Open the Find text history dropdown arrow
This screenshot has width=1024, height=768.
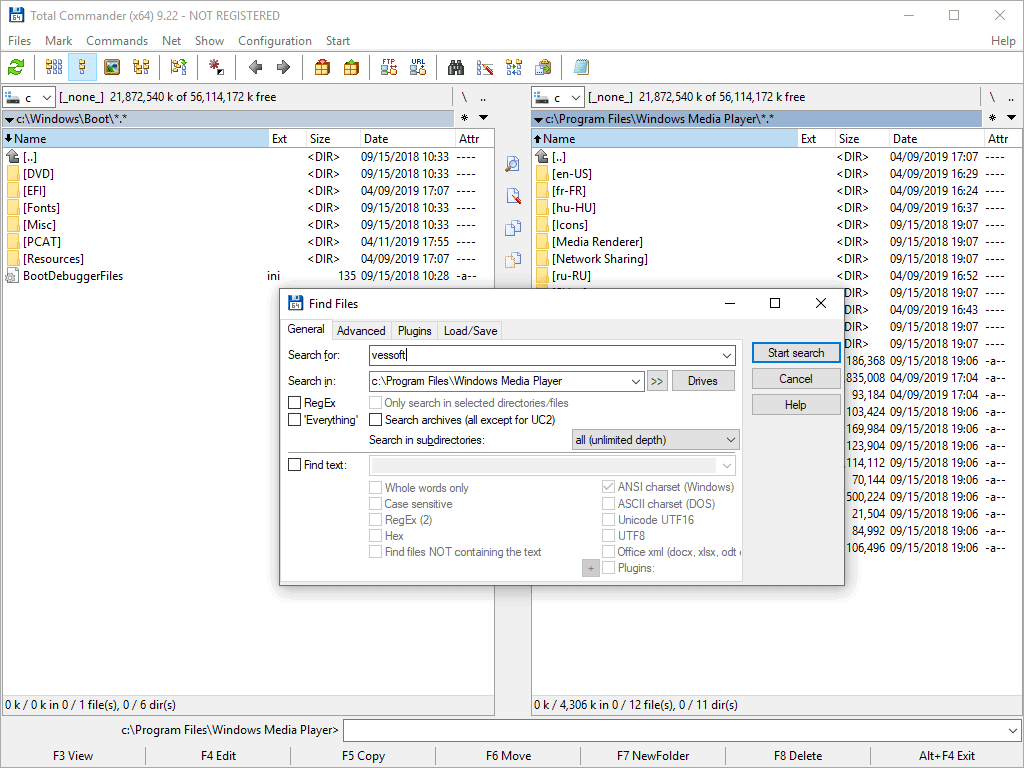pyautogui.click(x=726, y=466)
